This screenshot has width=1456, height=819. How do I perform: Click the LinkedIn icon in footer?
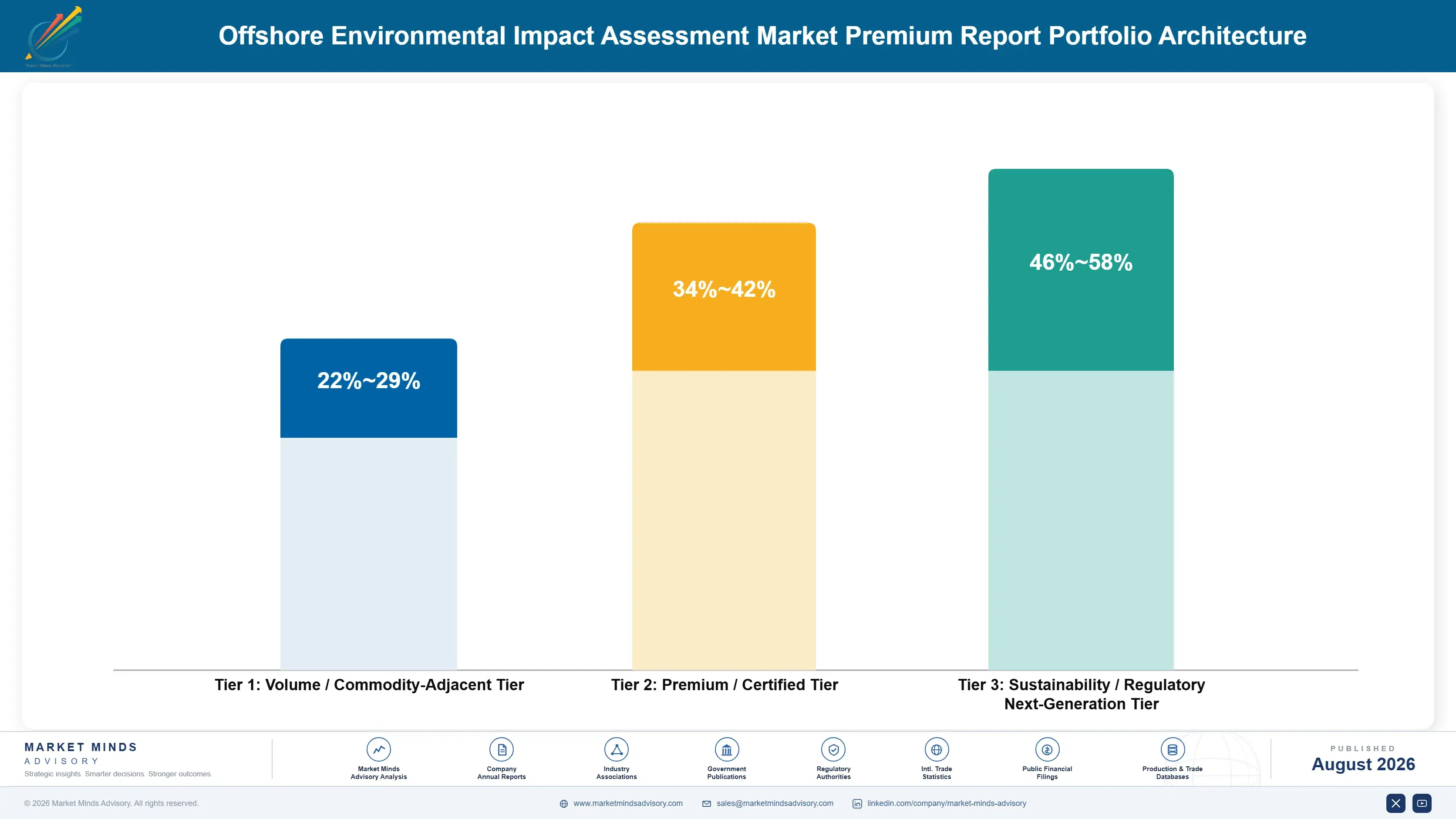(x=857, y=804)
